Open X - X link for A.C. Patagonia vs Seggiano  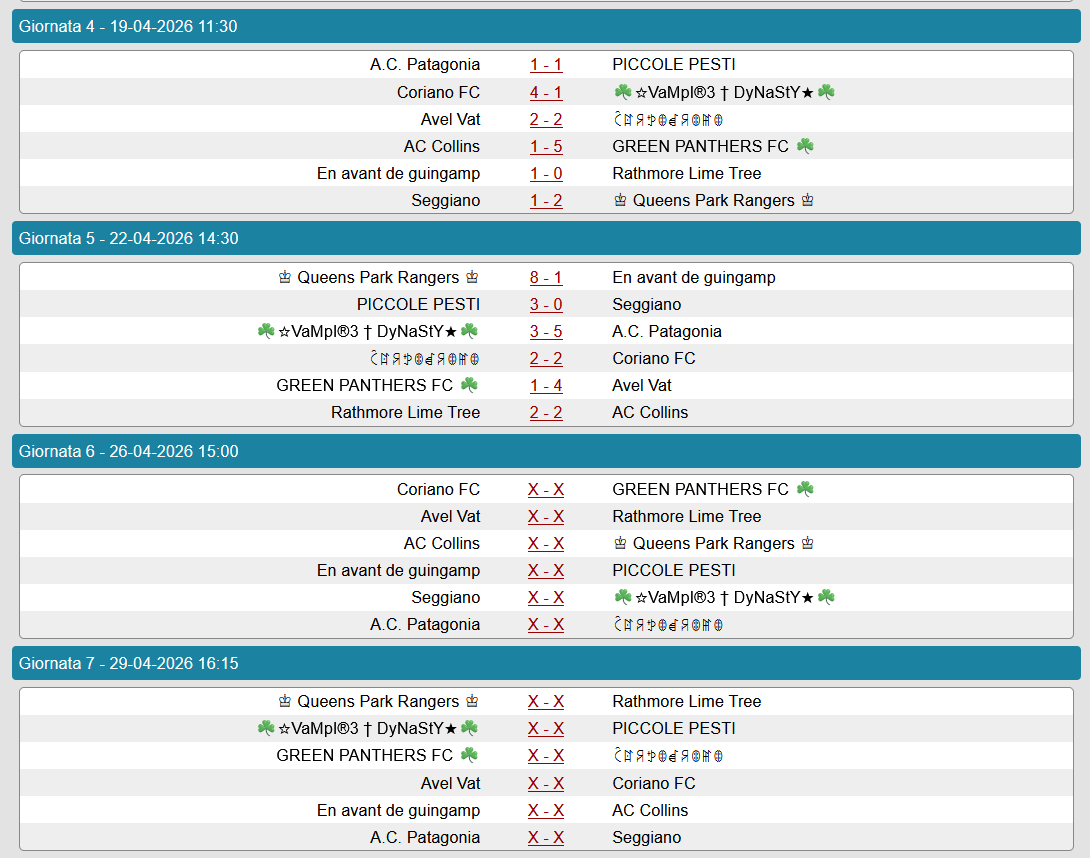click(x=546, y=837)
